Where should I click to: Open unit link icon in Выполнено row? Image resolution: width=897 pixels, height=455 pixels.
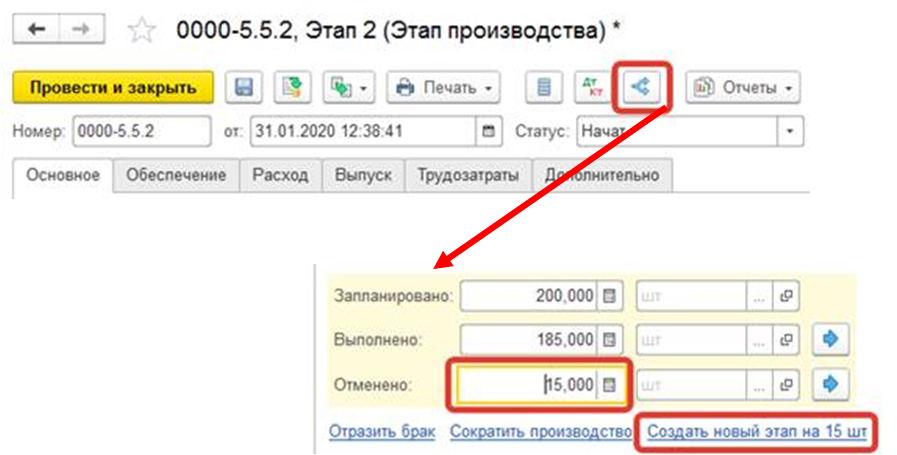point(786,340)
